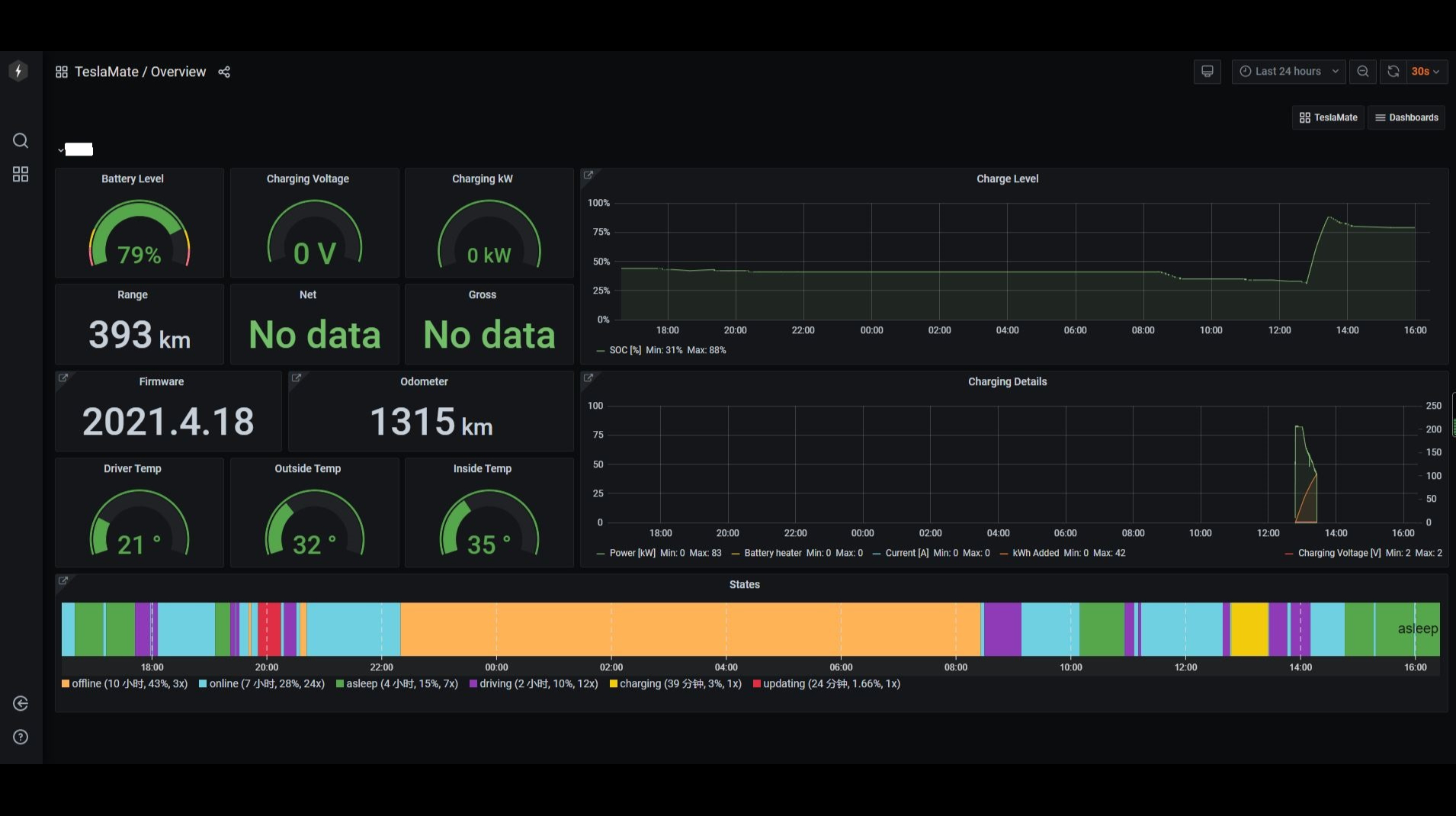Click the TeslaMate / Overview breadcrumb title
This screenshot has width=1456, height=816.
140,72
